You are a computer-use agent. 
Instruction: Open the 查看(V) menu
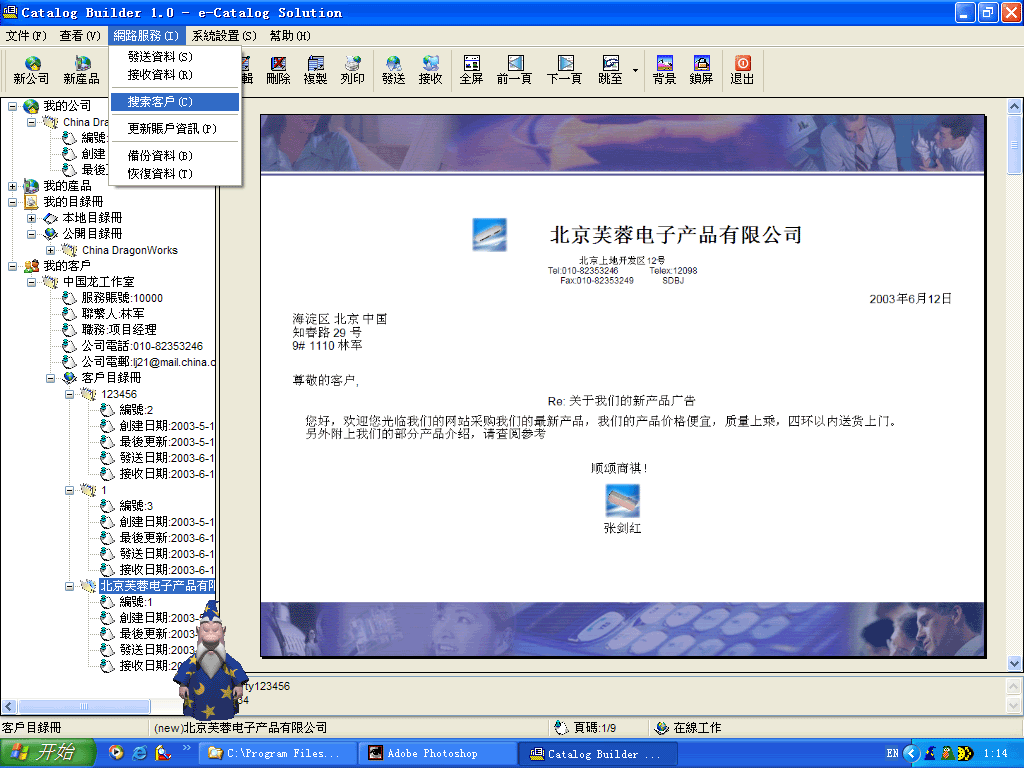click(80, 36)
